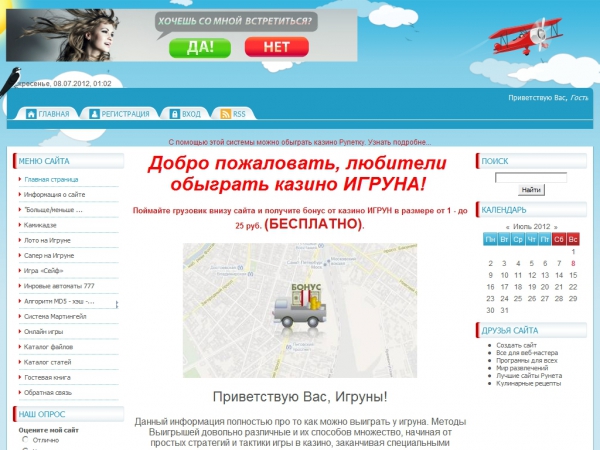Open Кулинарные рецепты friend link
Viewport: 600px width, 450px height.
[x=528, y=383]
